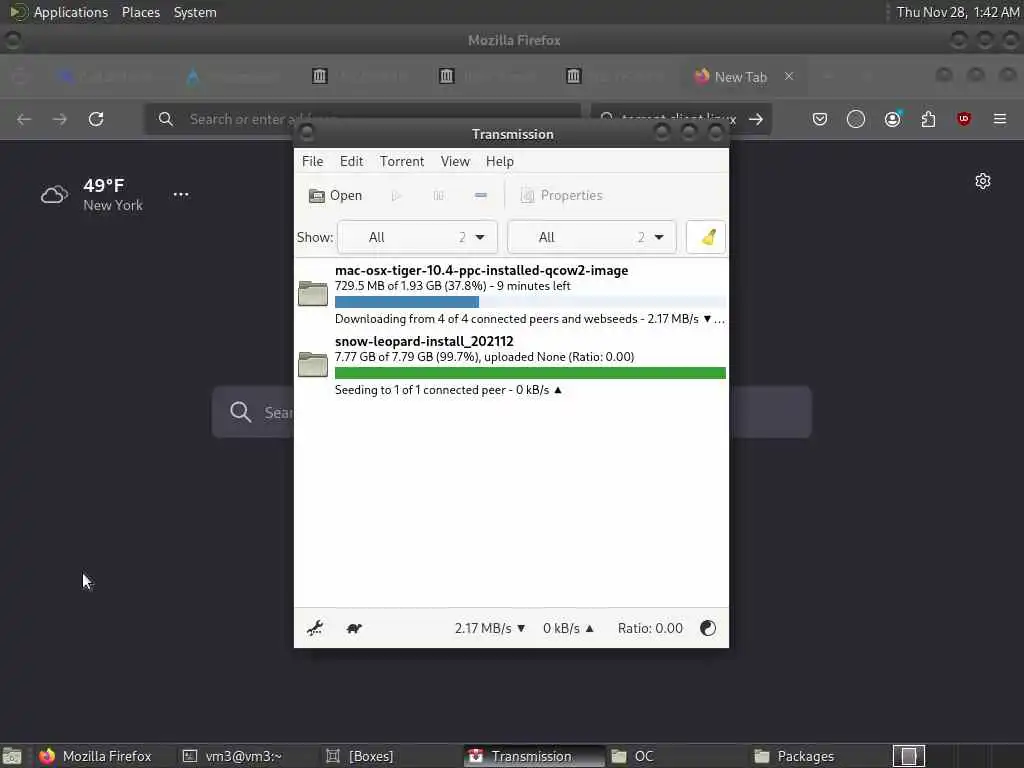This screenshot has height=768, width=1024.
Task: Open a torrent with the Open button
Action: pyautogui.click(x=335, y=195)
